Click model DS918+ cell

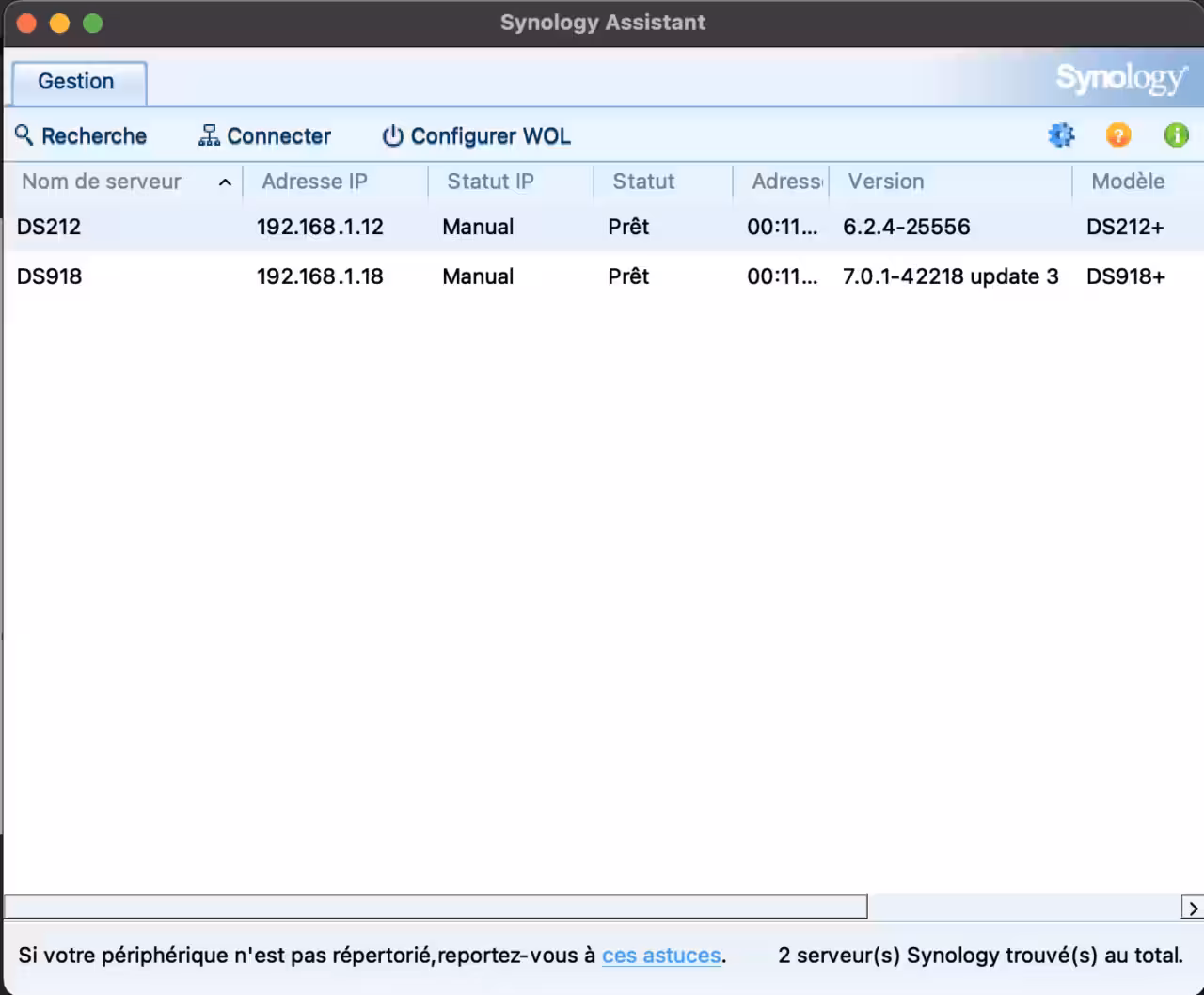(x=1126, y=276)
